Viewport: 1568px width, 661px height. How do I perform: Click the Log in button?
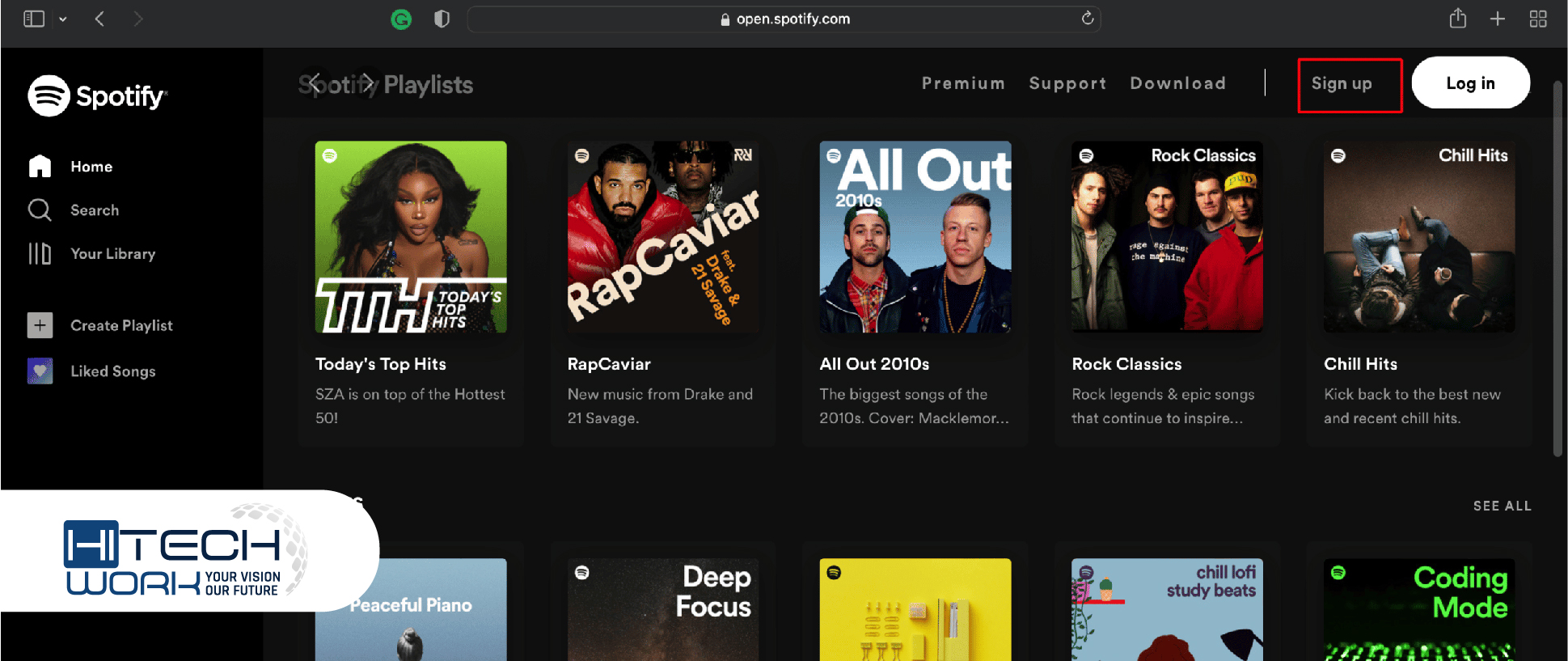tap(1470, 83)
